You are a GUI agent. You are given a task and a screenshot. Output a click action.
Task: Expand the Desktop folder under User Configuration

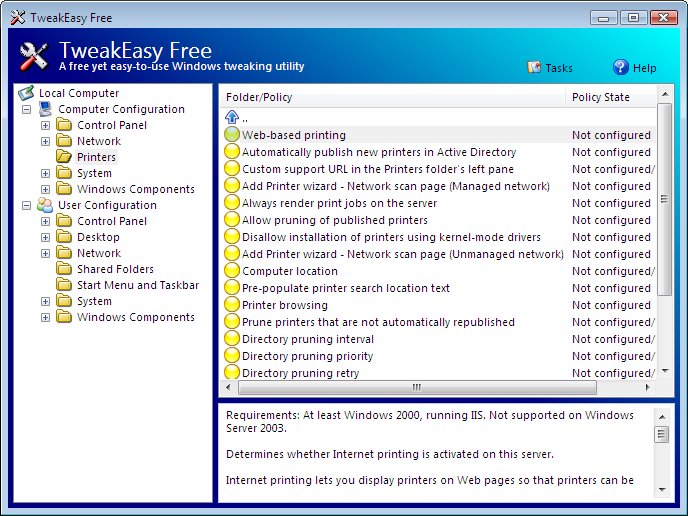coord(45,237)
